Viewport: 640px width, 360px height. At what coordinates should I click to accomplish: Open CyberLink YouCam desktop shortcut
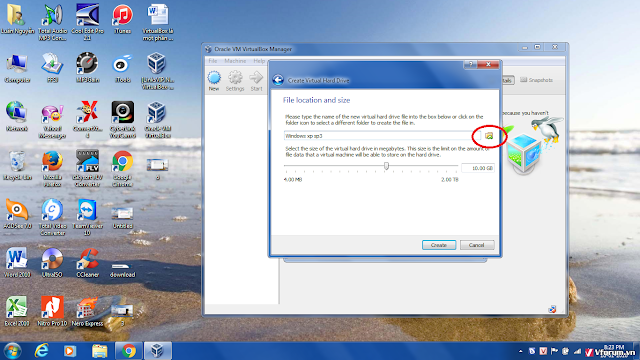[122, 120]
